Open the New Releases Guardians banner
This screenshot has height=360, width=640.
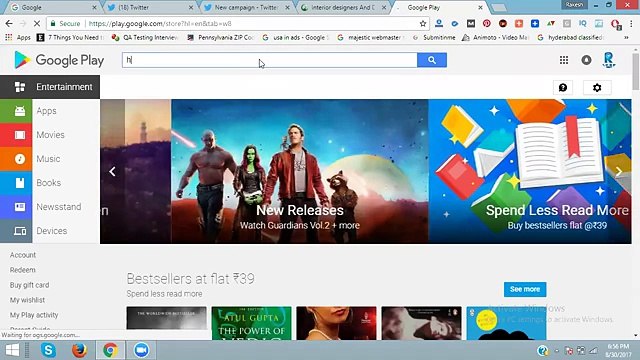point(300,171)
